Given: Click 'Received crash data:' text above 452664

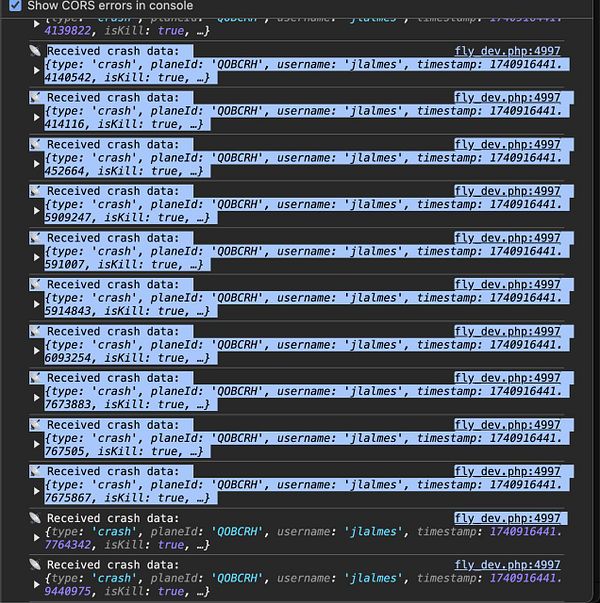Looking at the screenshot, I should pyautogui.click(x=113, y=145).
